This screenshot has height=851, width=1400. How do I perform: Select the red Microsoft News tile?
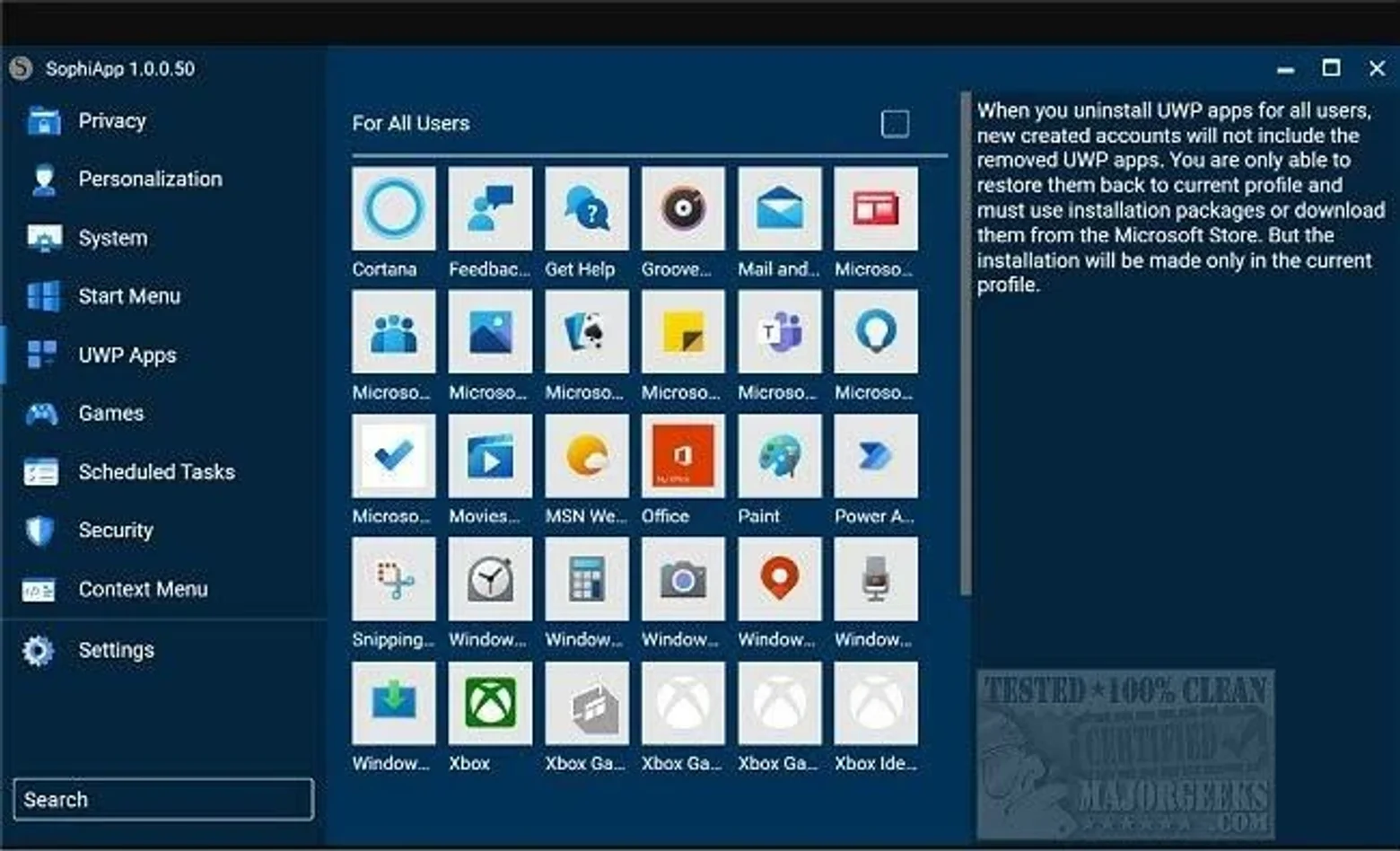(876, 208)
